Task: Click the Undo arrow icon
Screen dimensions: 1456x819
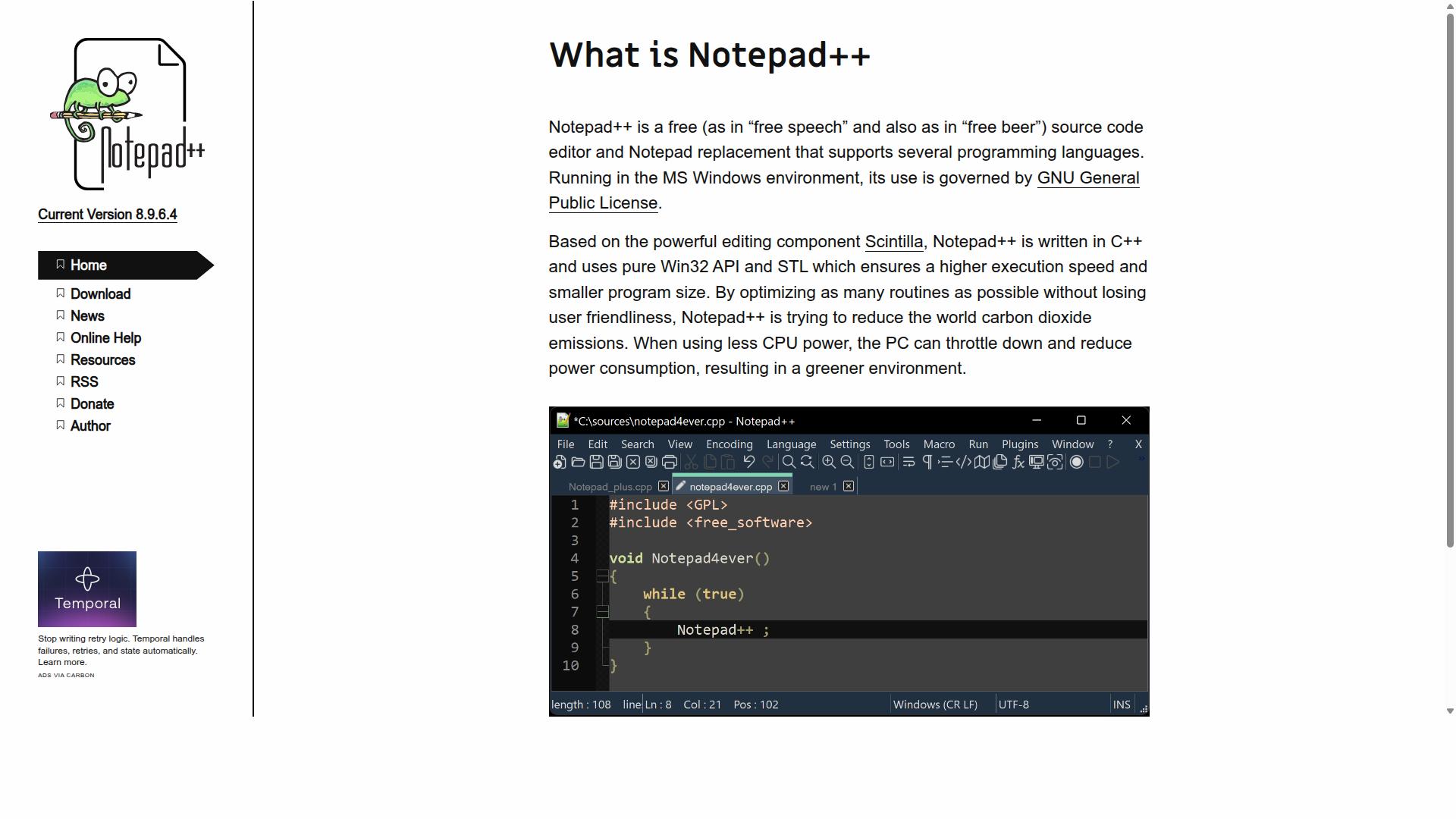Action: click(749, 462)
